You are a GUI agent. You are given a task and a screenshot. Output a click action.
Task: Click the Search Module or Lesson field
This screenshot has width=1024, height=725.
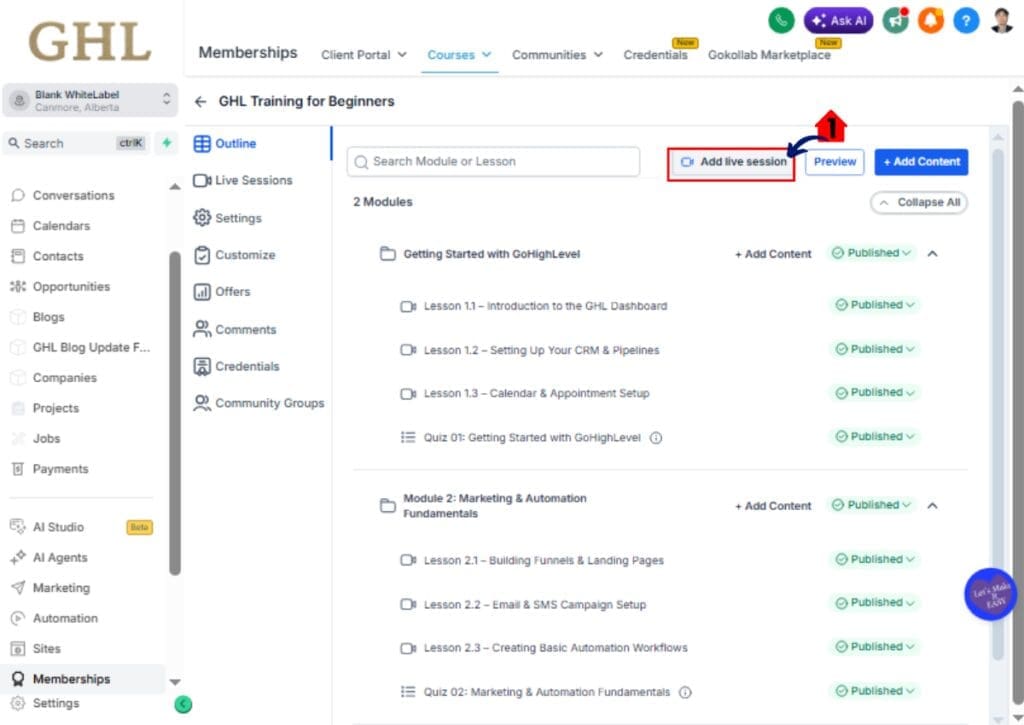[x=493, y=162]
